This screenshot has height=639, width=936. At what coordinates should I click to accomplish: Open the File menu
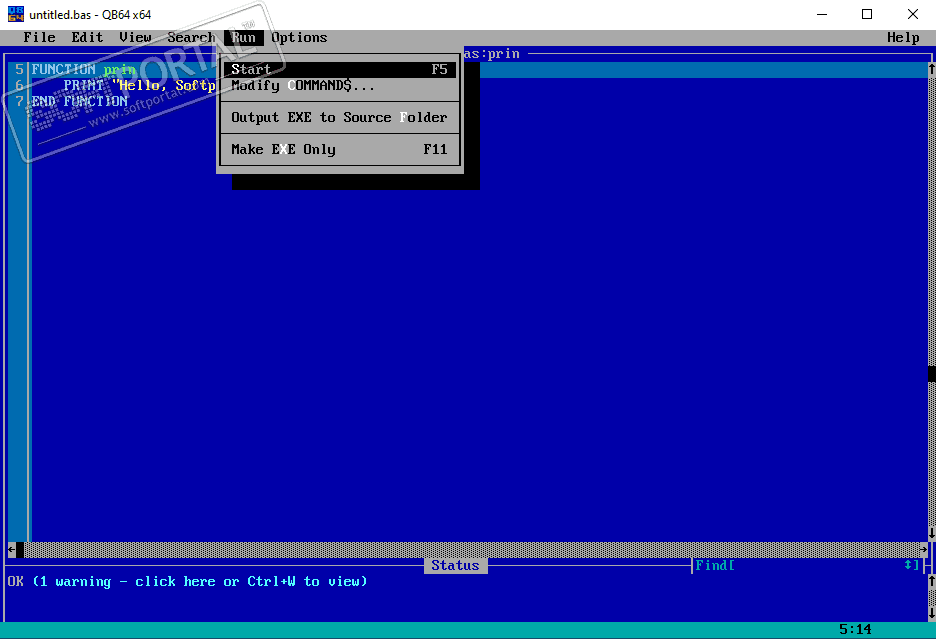[x=39, y=38]
